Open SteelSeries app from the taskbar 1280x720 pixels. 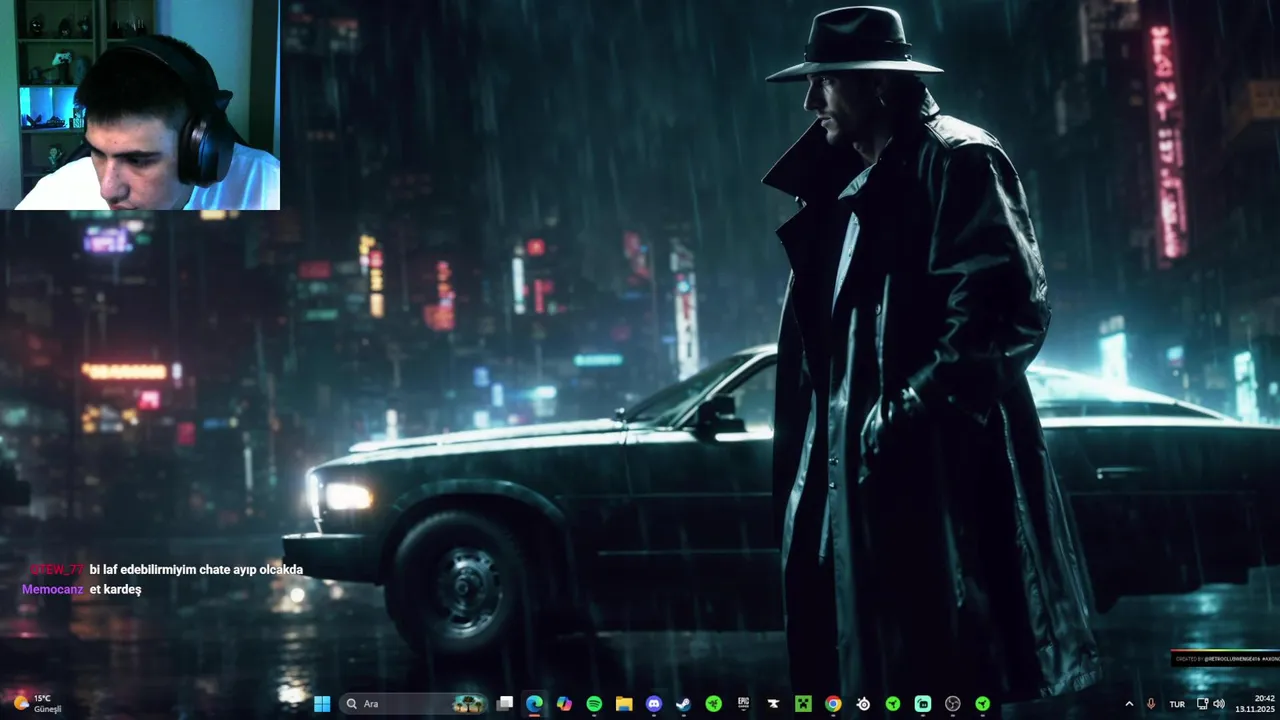(x=863, y=704)
